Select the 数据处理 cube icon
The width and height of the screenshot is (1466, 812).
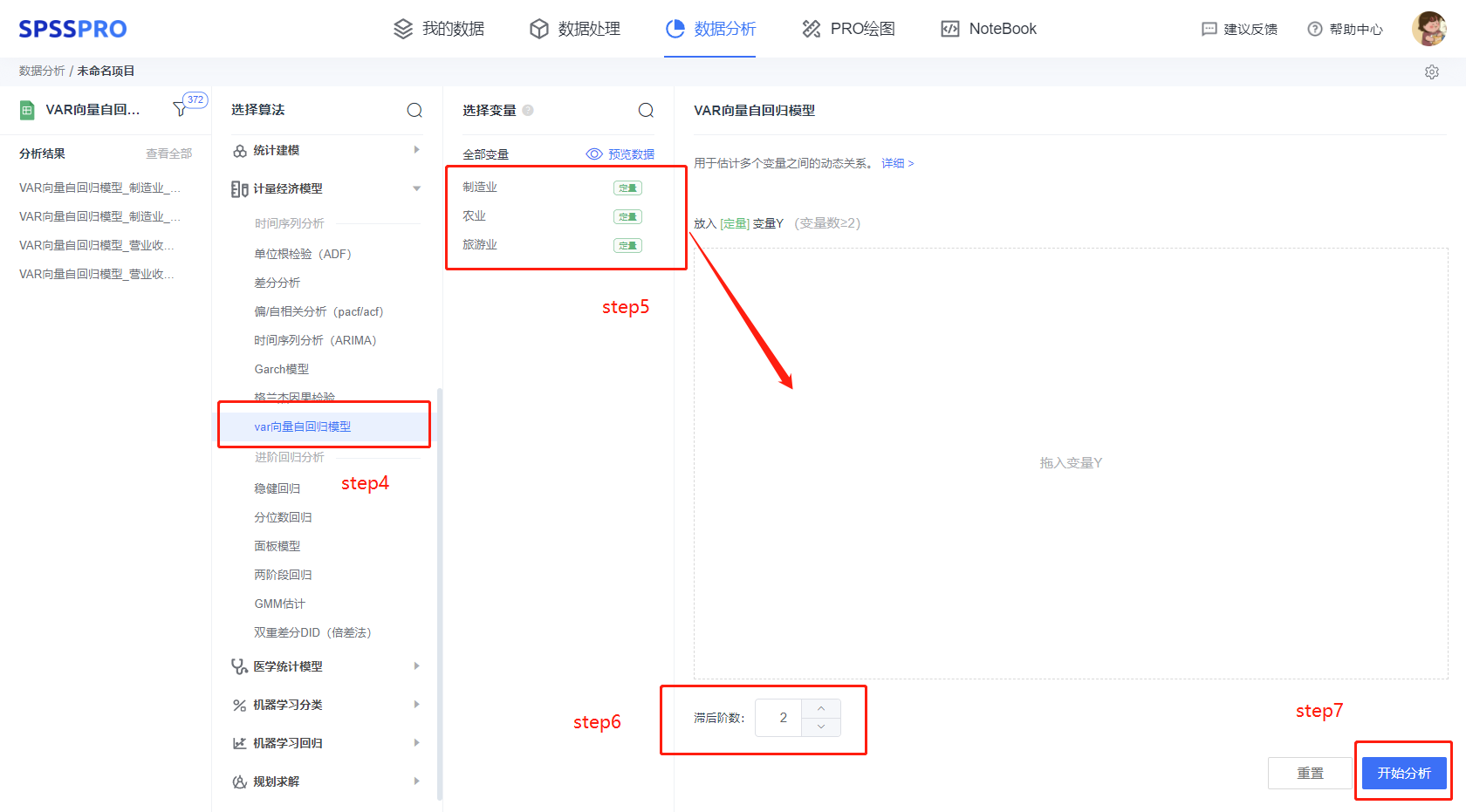[538, 28]
